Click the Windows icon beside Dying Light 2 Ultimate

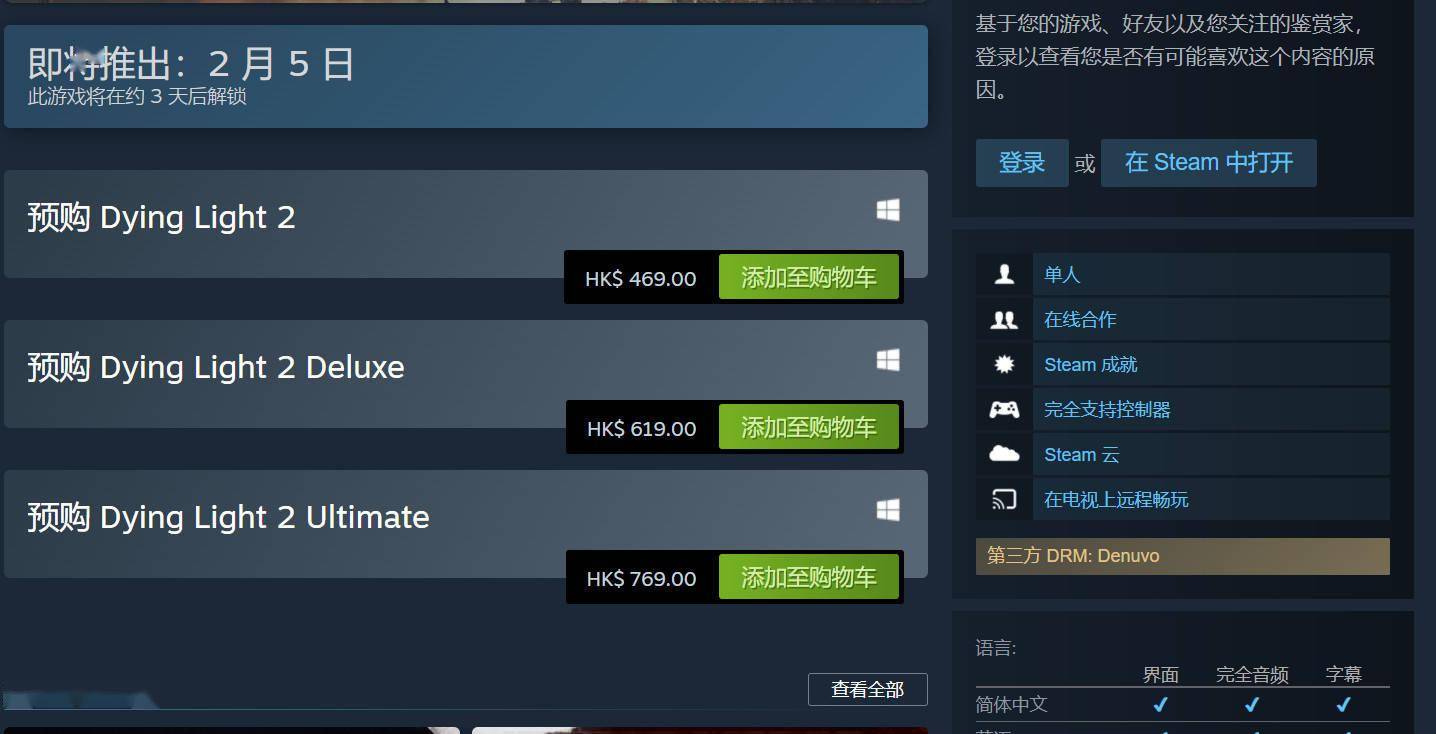[888, 510]
